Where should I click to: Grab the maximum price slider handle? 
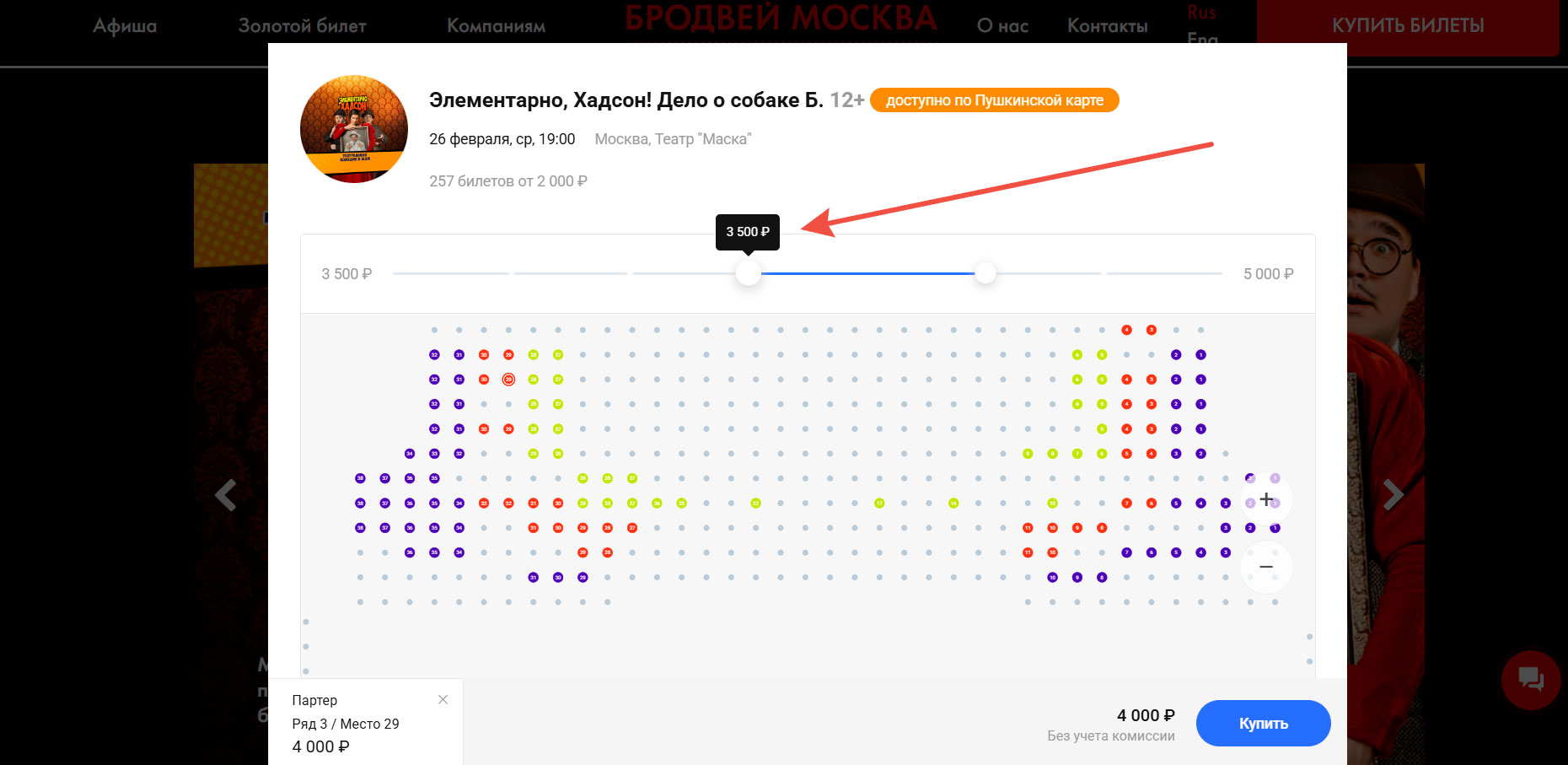(985, 273)
